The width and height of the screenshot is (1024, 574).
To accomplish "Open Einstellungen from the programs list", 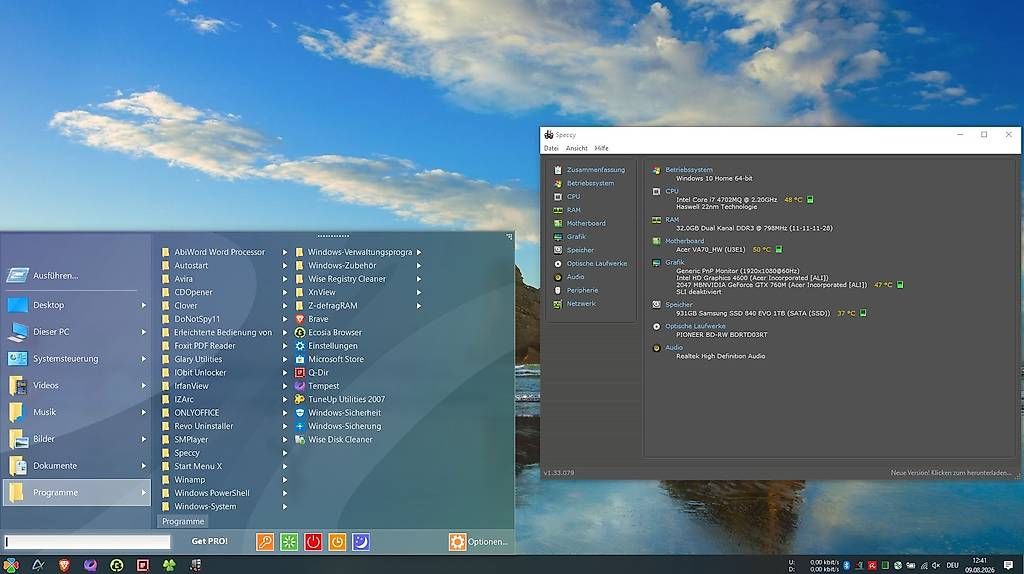I will 326,346.
